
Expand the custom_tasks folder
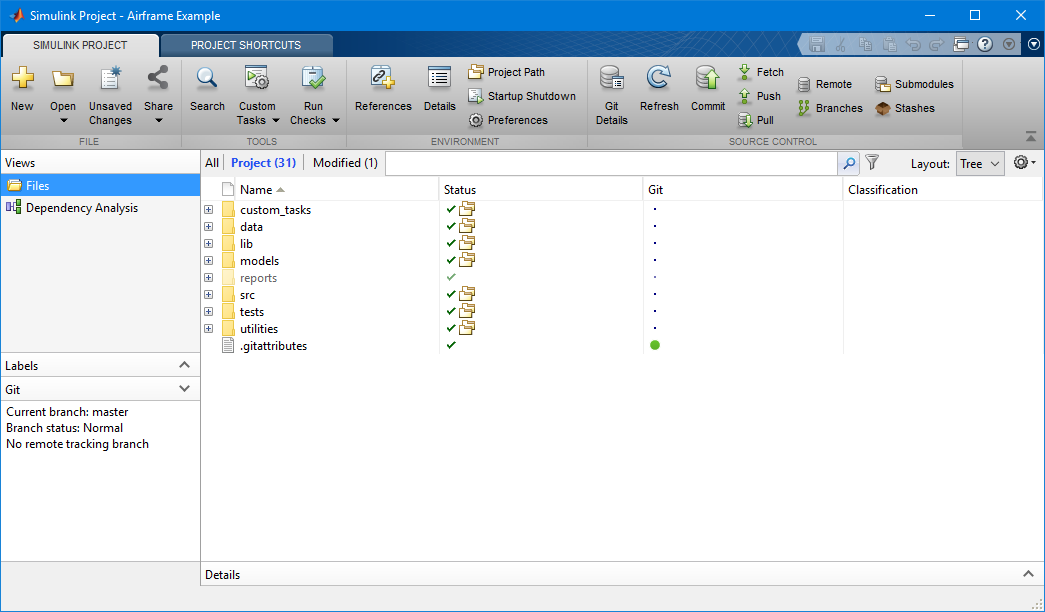coord(209,209)
